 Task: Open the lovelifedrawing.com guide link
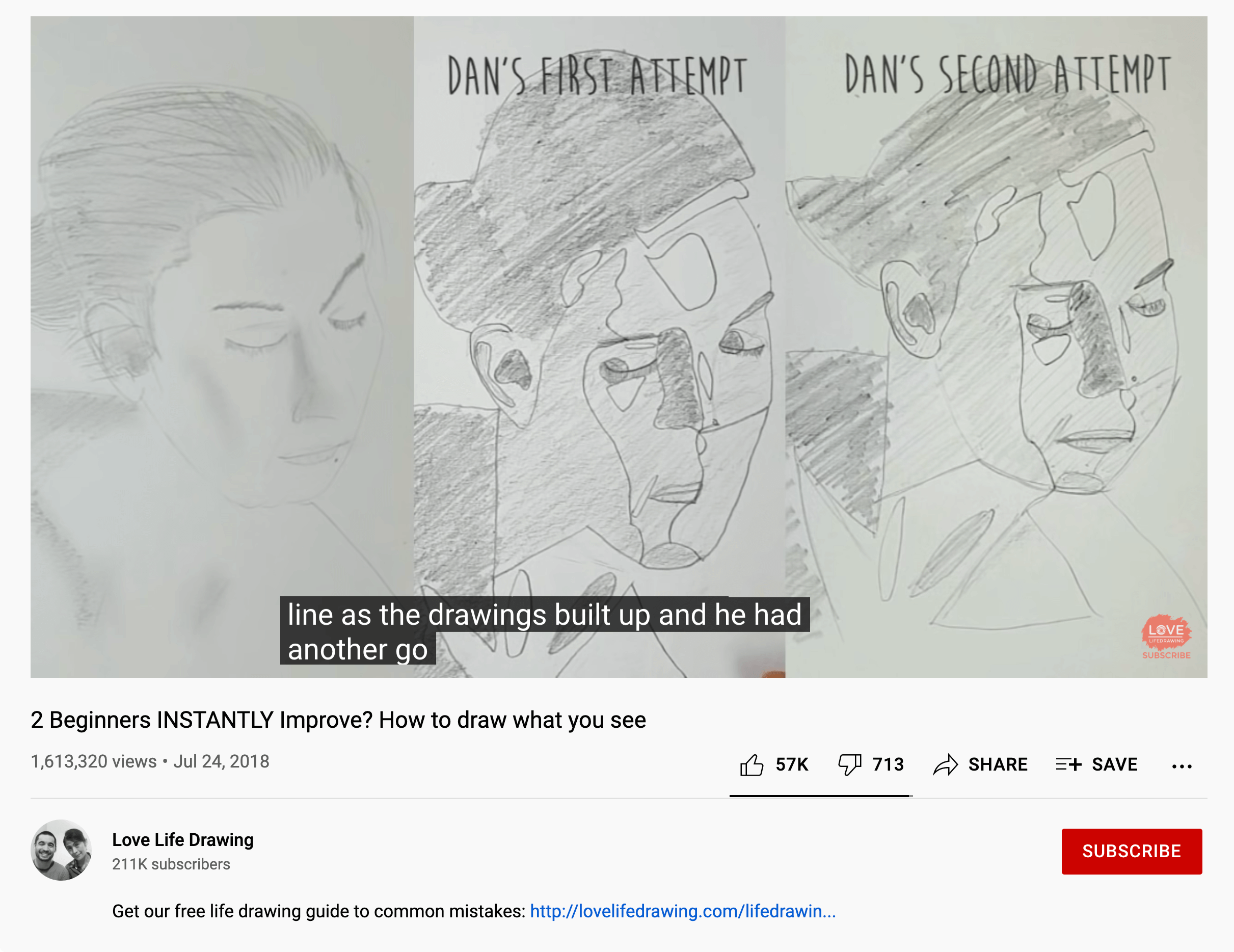click(x=683, y=911)
